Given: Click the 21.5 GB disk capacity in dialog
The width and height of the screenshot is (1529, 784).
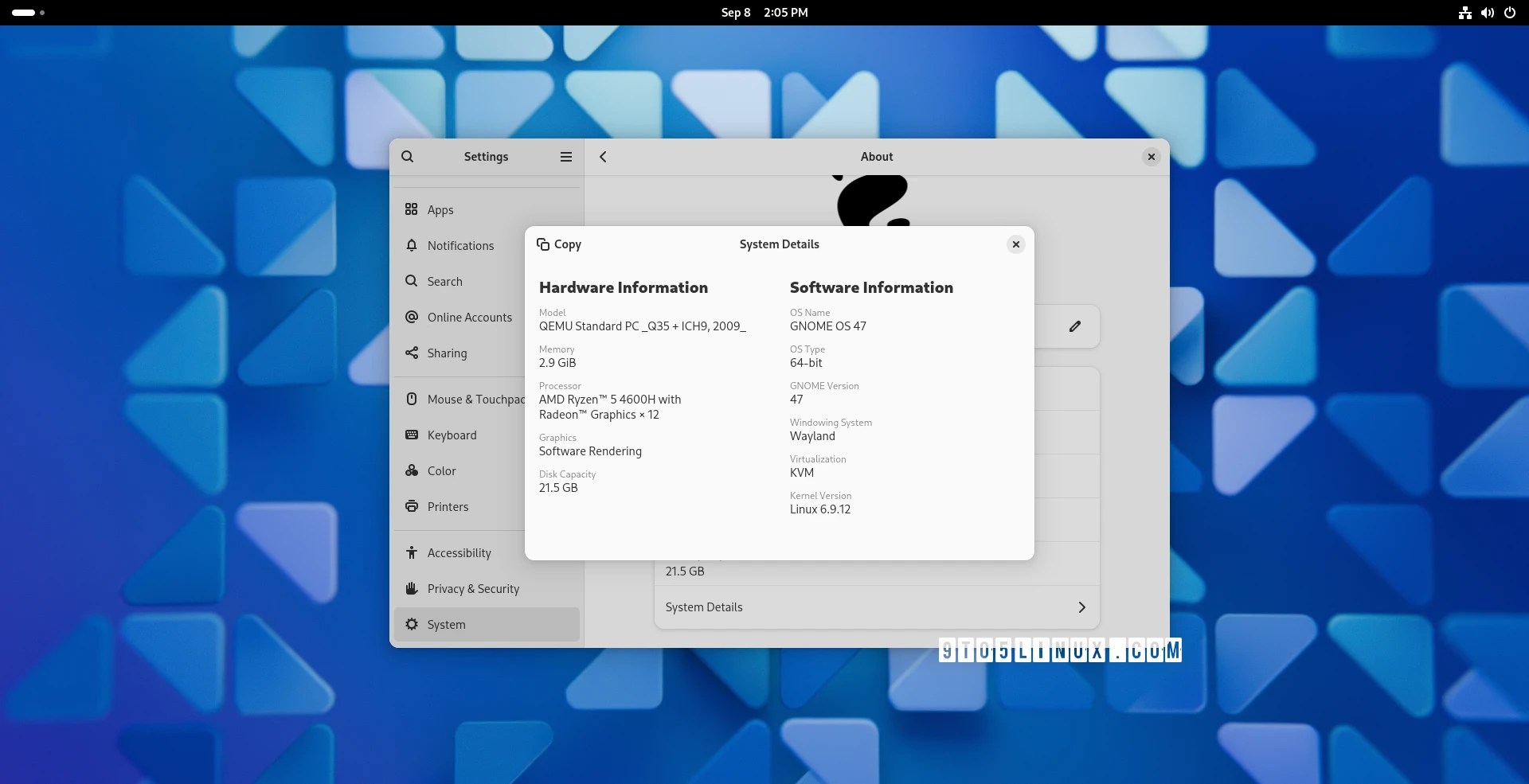Looking at the screenshot, I should coord(558,488).
